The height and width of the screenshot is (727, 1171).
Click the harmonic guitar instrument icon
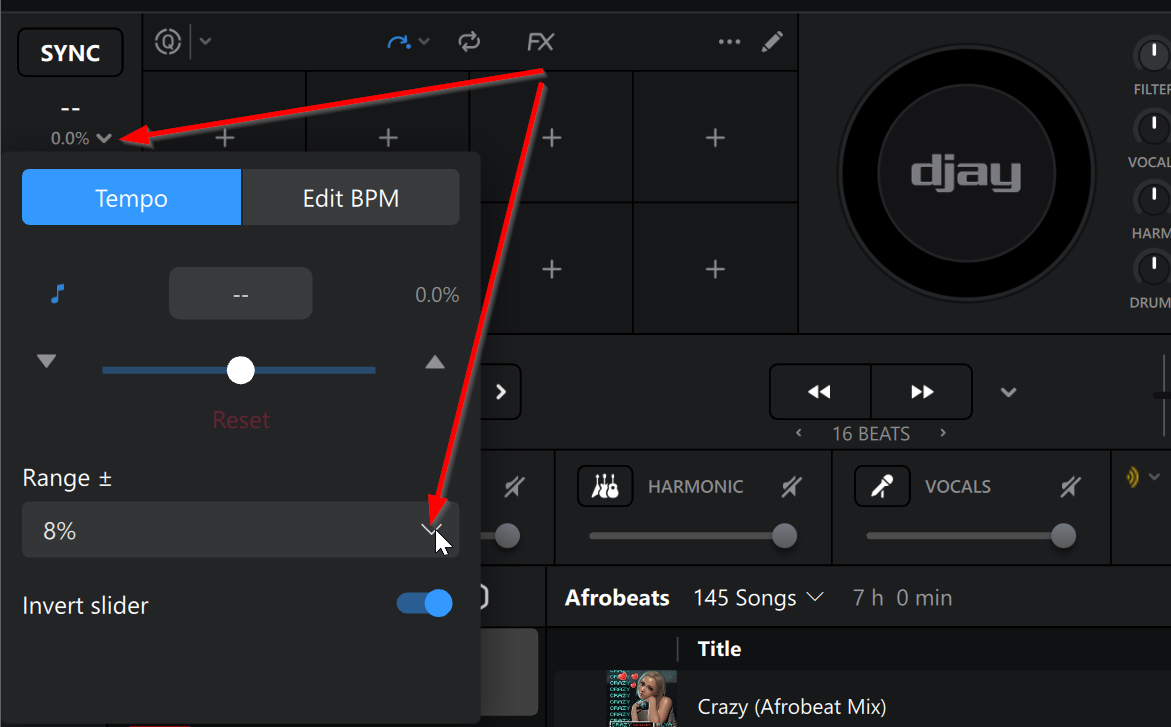pyautogui.click(x=604, y=487)
